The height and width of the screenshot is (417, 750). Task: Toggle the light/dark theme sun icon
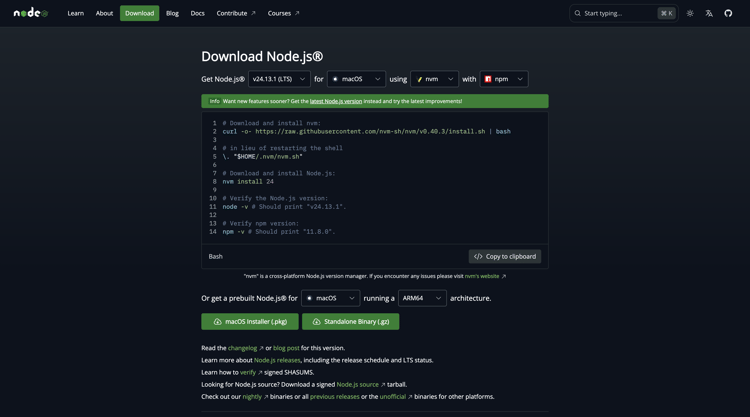(690, 13)
